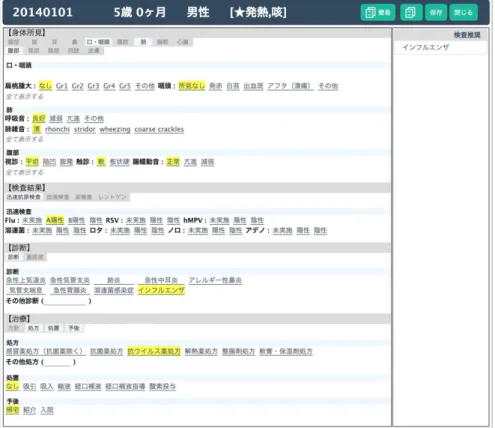This screenshot has height=428, width=495.
Task: Open the レントゲン test results tab
Action: click(112, 197)
